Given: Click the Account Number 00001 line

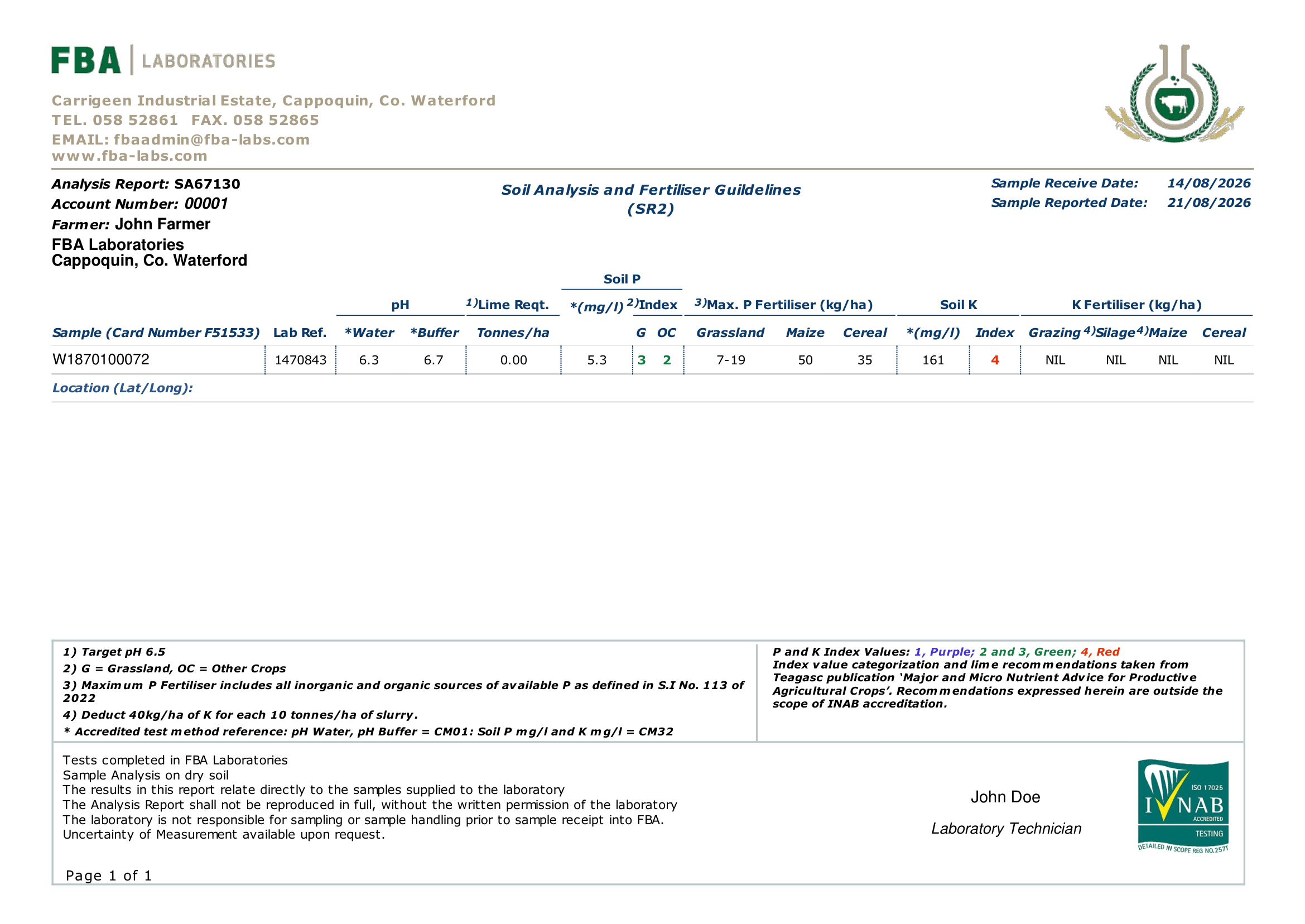Looking at the screenshot, I should (140, 204).
